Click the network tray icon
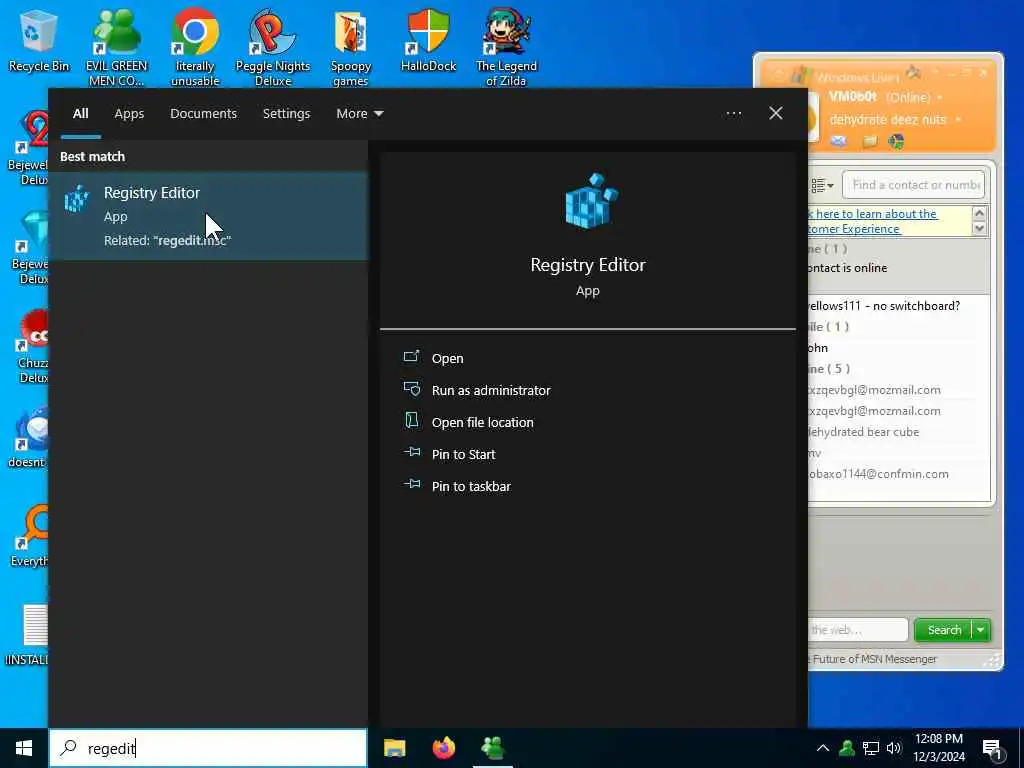 (x=871, y=748)
